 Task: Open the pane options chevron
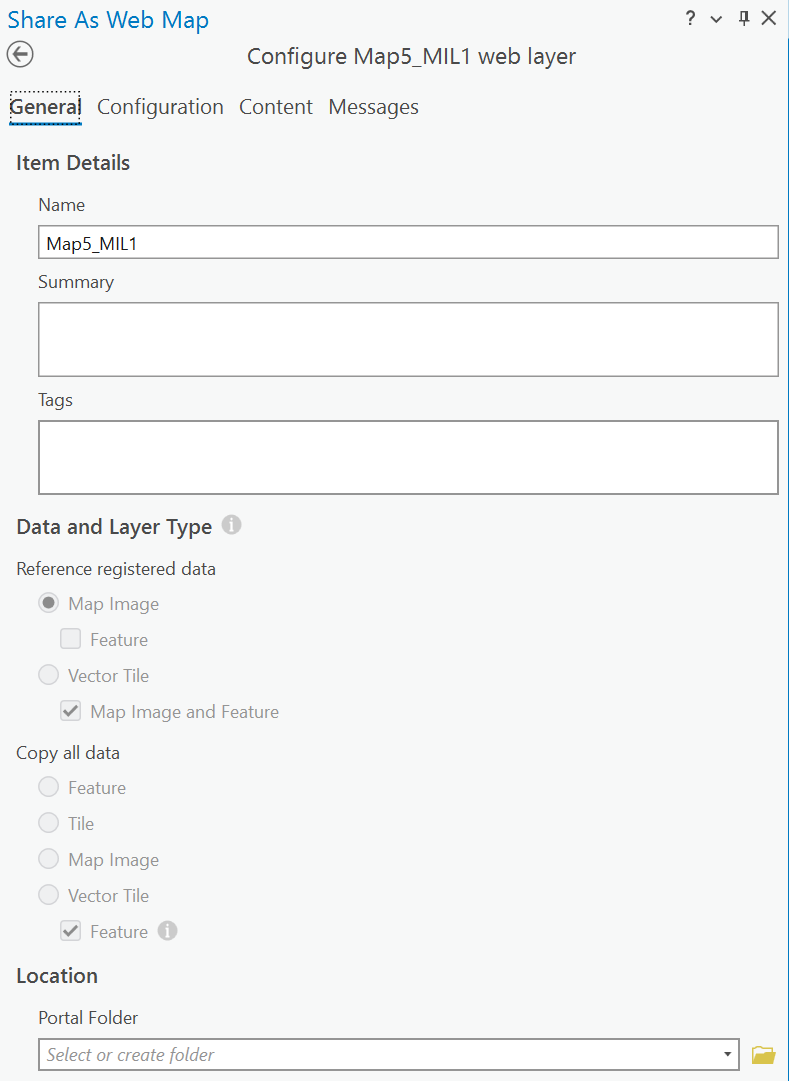click(x=714, y=18)
